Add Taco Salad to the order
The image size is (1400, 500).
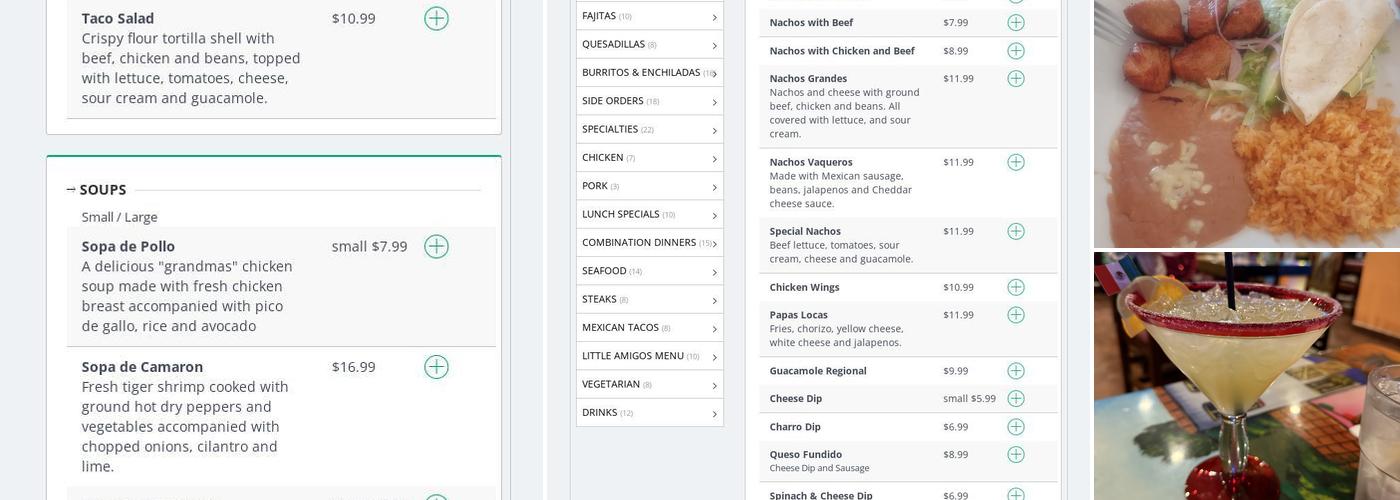[436, 19]
